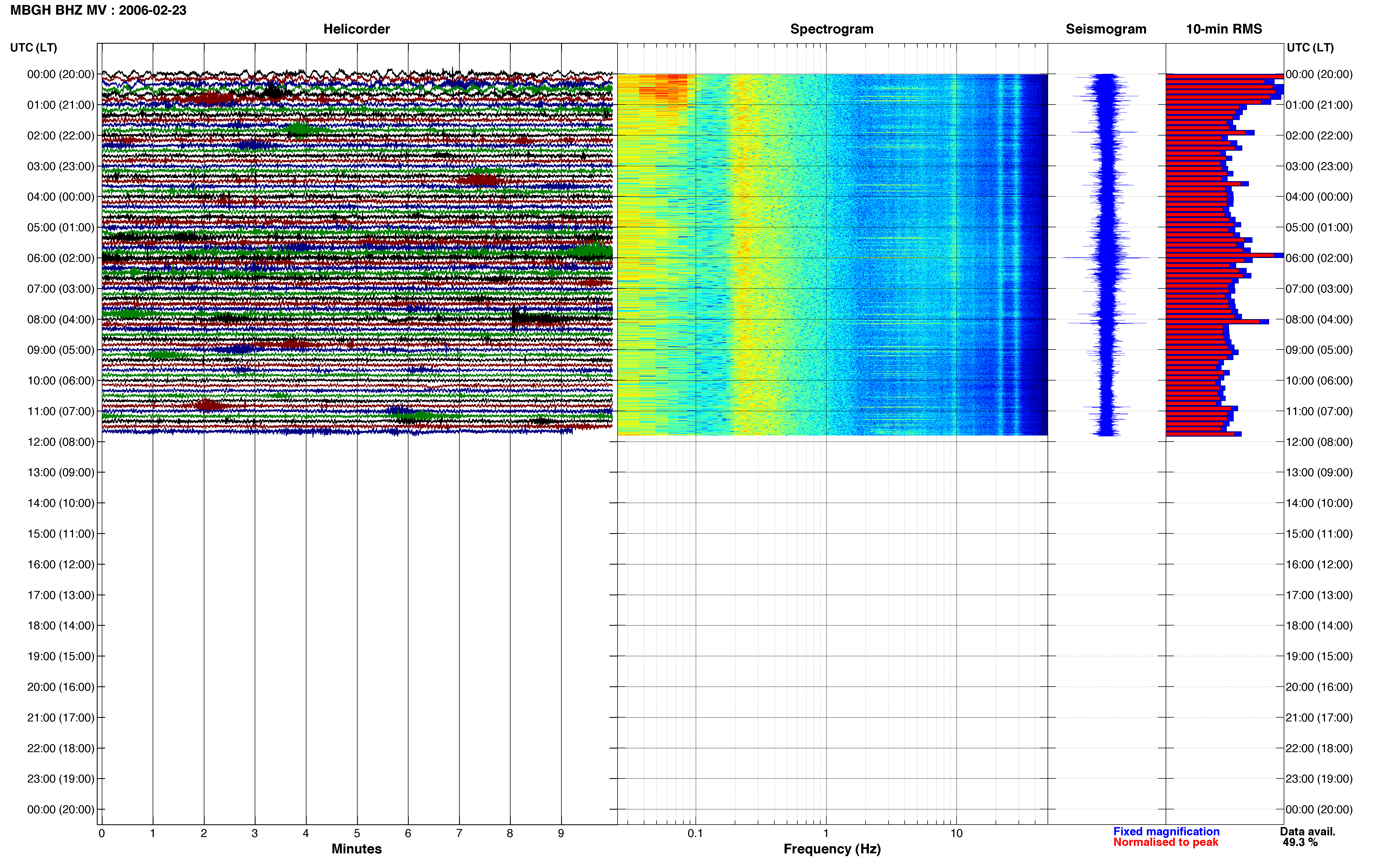Select the Minutes axis label

coord(356,848)
